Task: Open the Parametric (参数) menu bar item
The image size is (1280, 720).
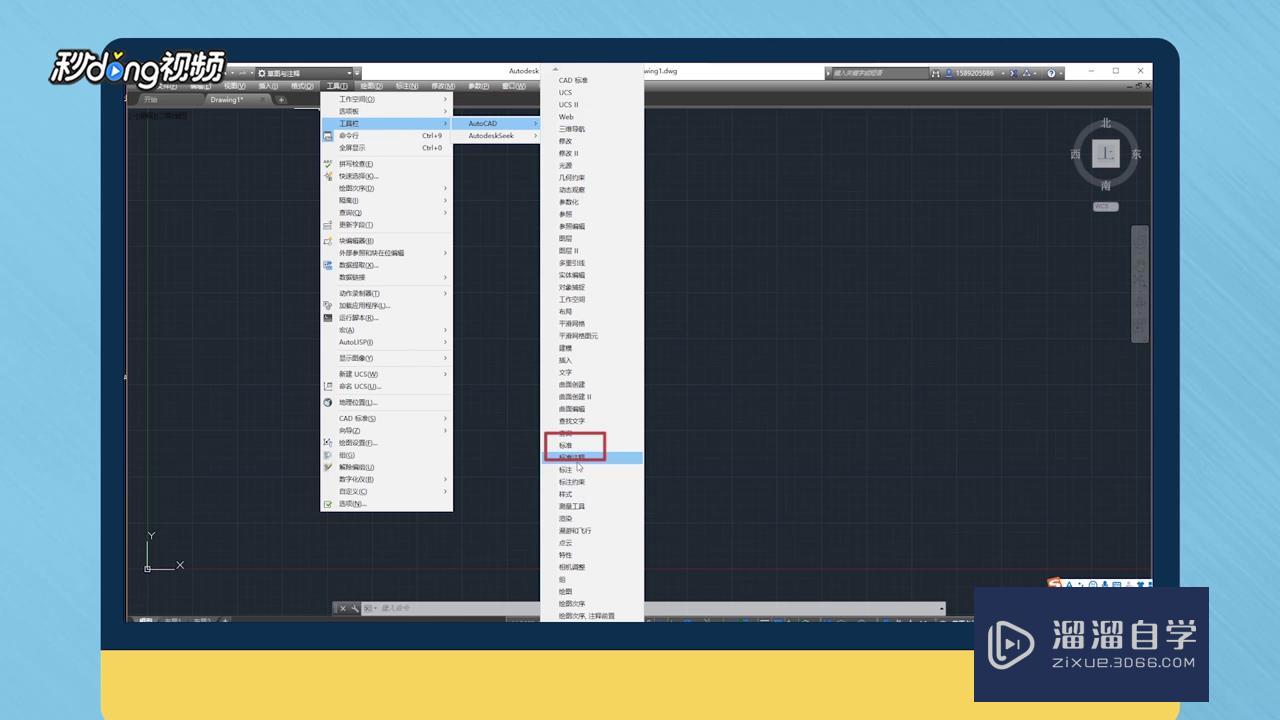Action: (x=479, y=86)
